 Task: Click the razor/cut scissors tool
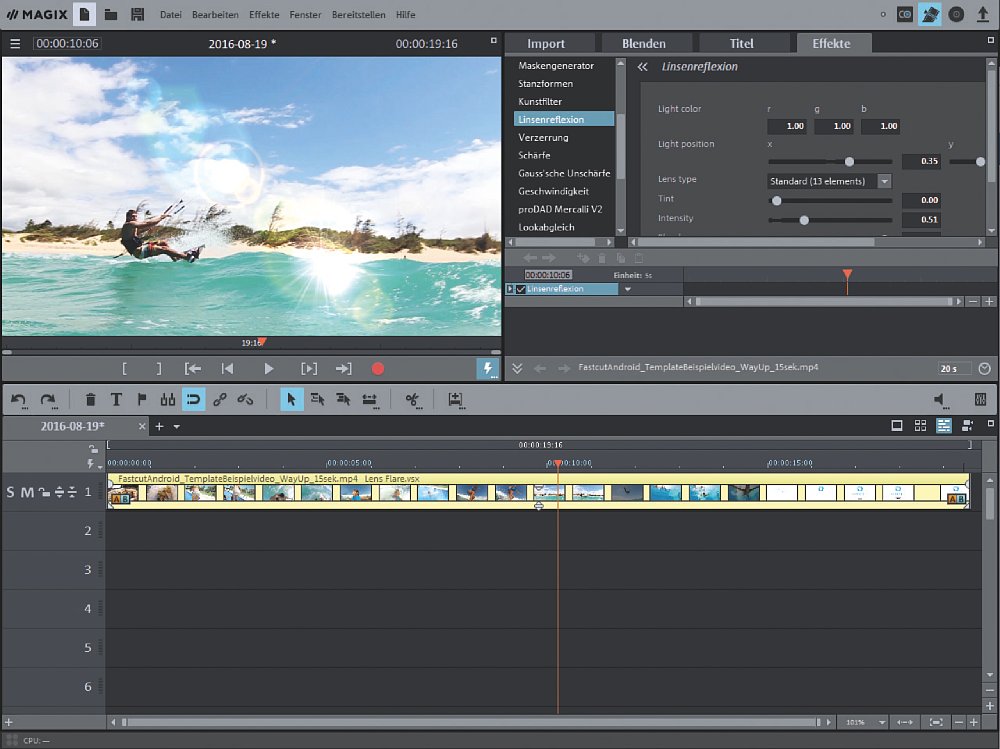(x=411, y=400)
